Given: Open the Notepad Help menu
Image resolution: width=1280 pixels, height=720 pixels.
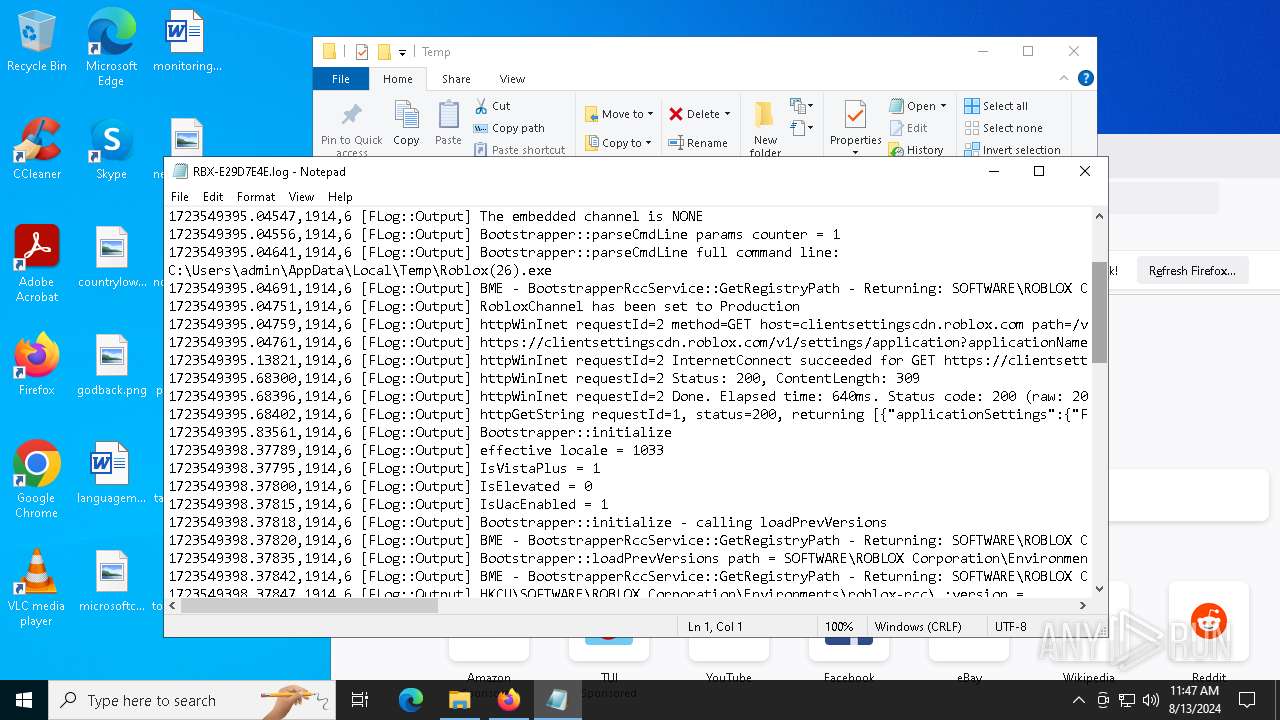Looking at the screenshot, I should (340, 197).
